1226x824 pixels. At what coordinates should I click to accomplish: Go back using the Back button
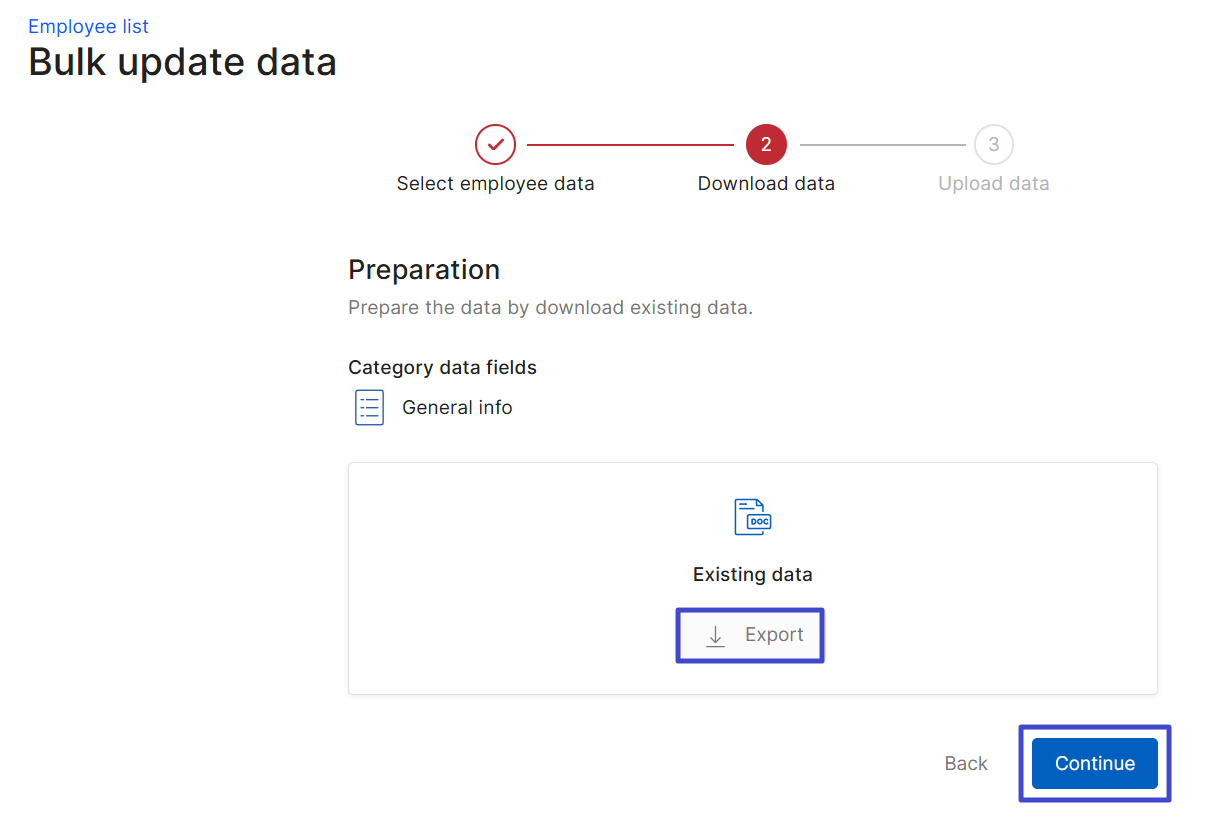966,764
